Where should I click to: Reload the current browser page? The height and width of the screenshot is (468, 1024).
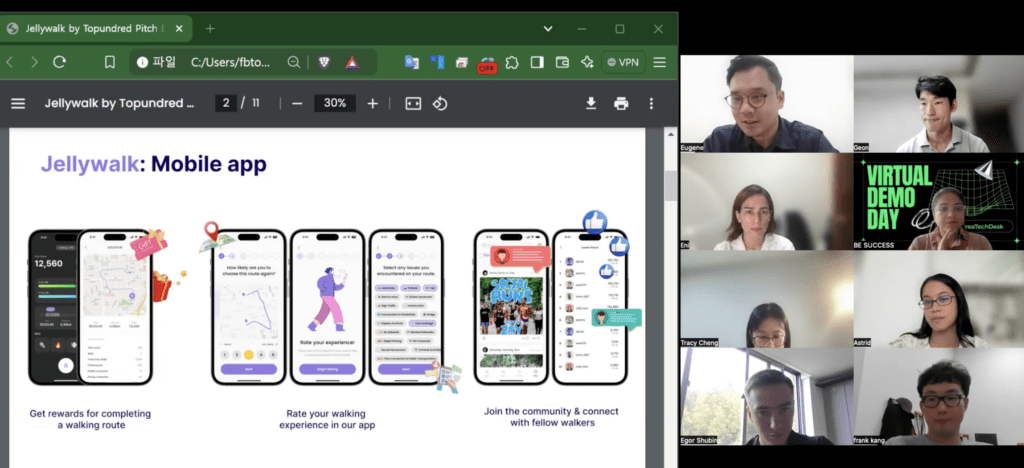[x=59, y=62]
